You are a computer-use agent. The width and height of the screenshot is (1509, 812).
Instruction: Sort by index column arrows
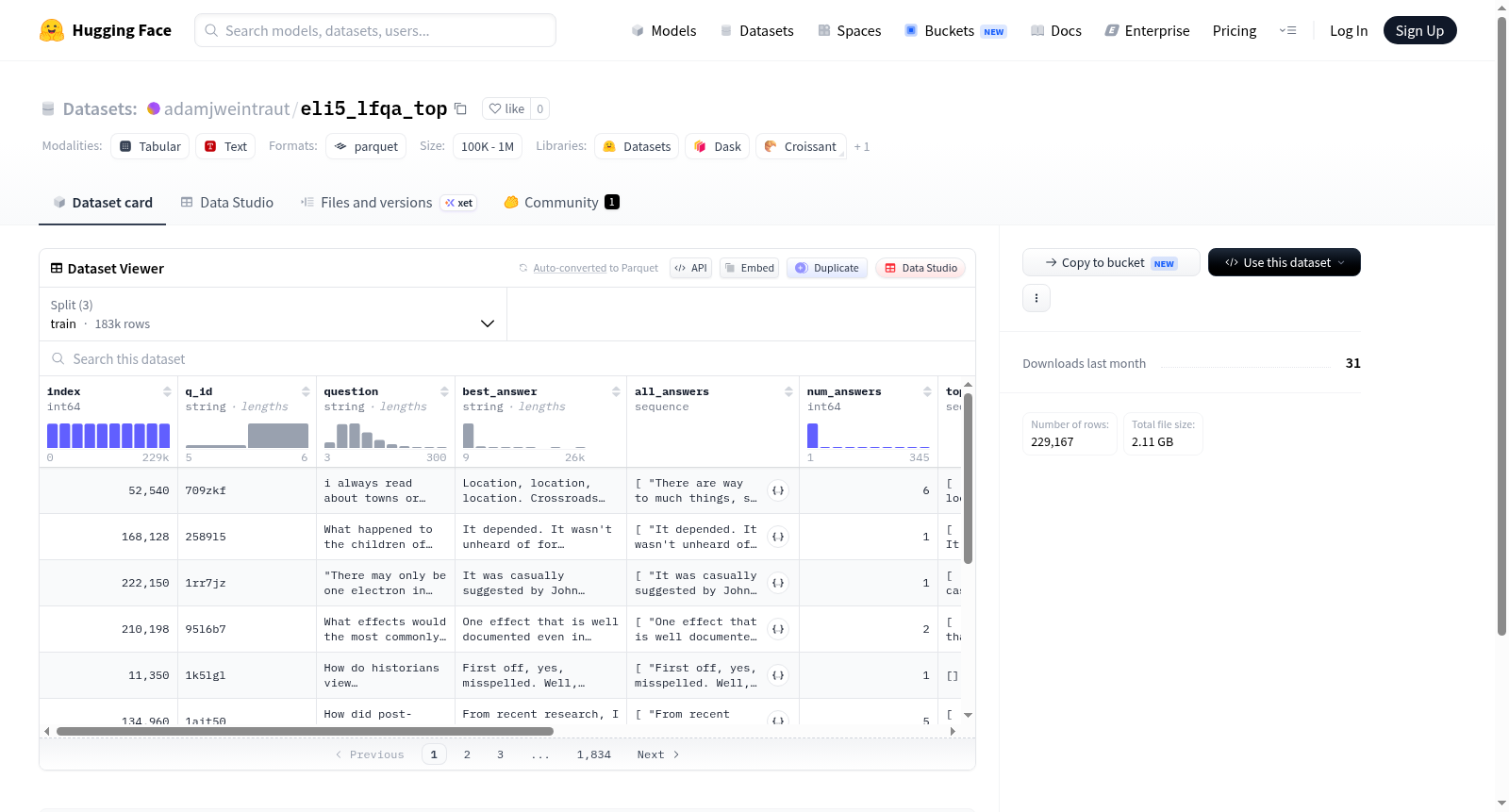click(x=167, y=391)
